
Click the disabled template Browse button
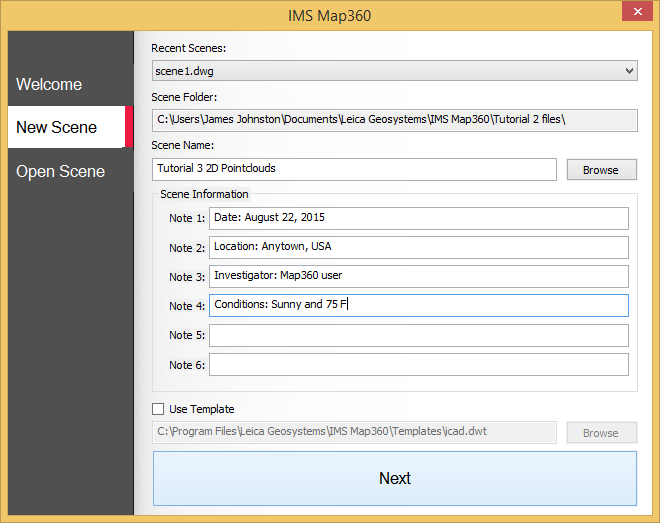pyautogui.click(x=601, y=433)
